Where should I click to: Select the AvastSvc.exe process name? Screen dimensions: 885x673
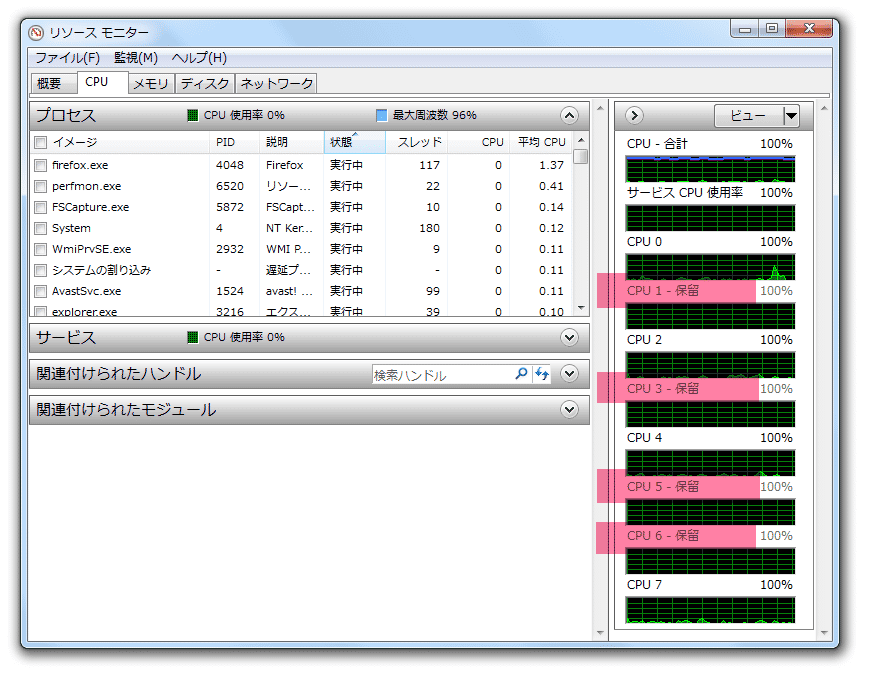pyautogui.click(x=86, y=291)
